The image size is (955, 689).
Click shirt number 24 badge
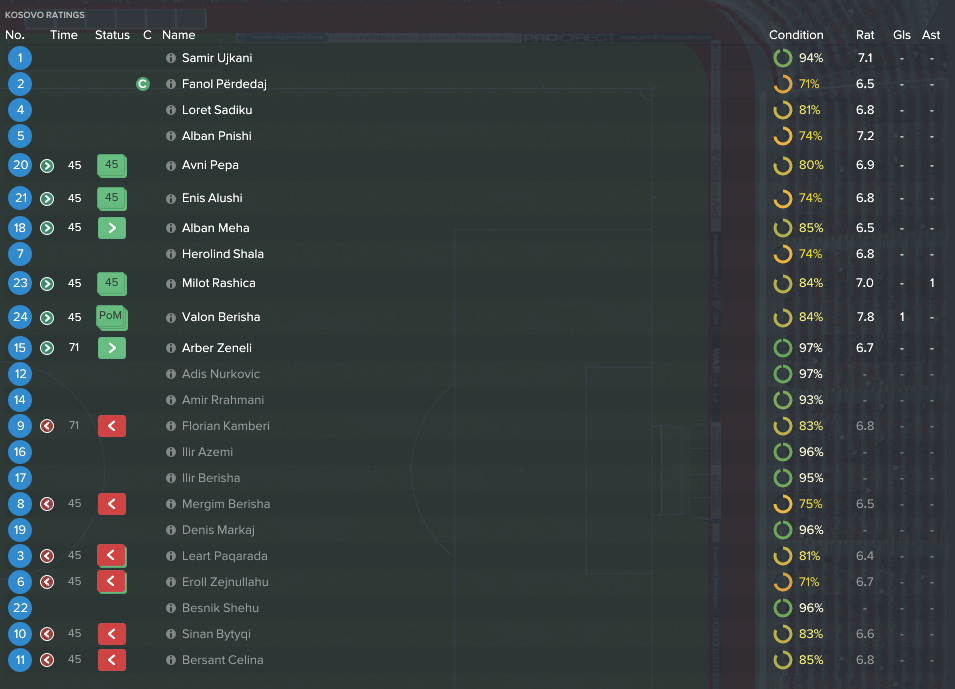pos(20,317)
